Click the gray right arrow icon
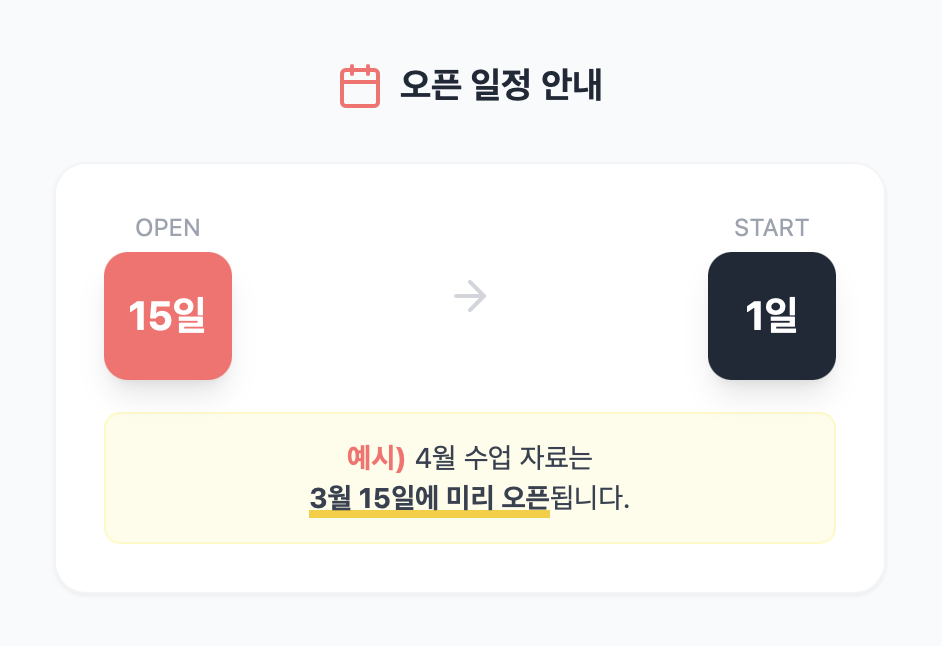 pos(470,296)
